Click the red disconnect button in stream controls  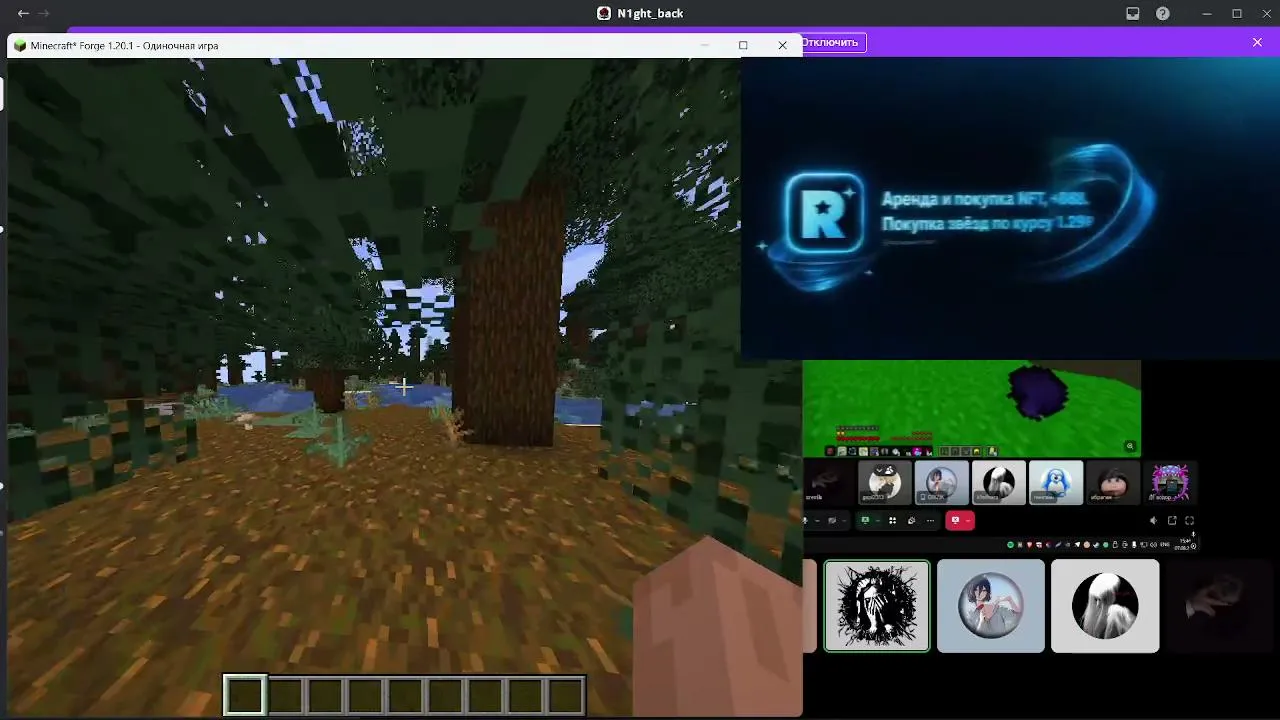pyautogui.click(x=955, y=520)
